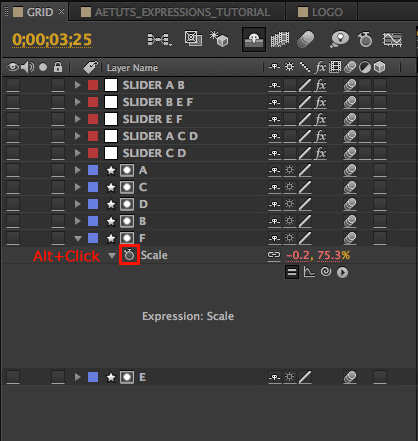Click the current time 0;00;03;25 display

52,40
